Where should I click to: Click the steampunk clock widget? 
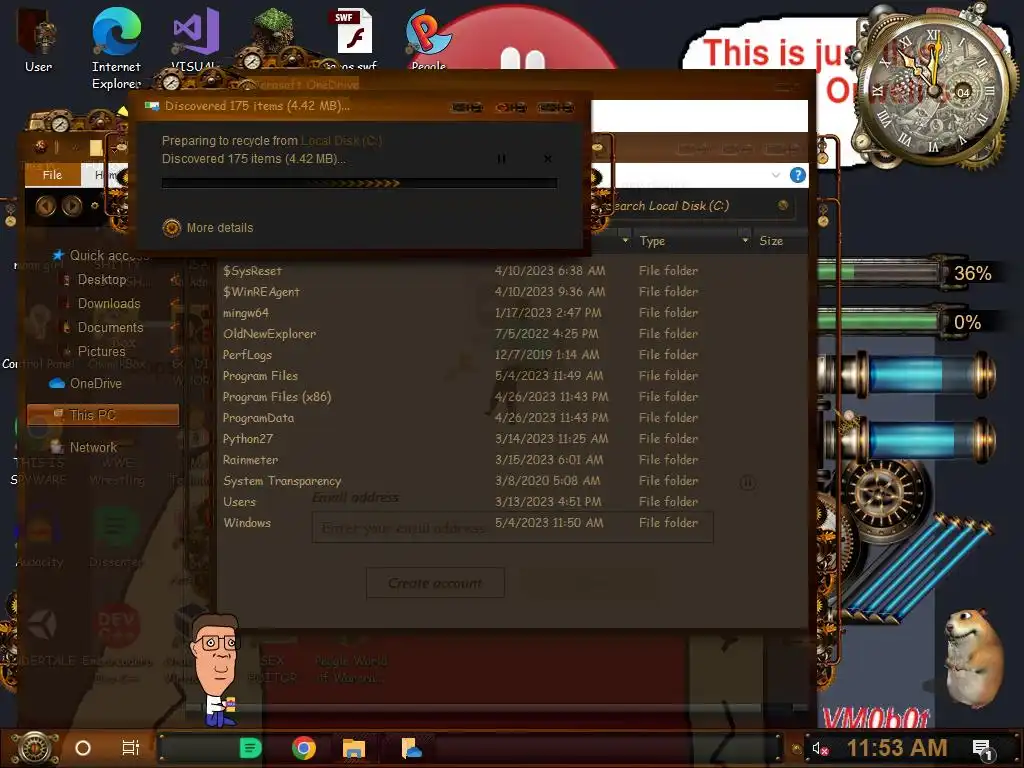pyautogui.click(x=934, y=88)
